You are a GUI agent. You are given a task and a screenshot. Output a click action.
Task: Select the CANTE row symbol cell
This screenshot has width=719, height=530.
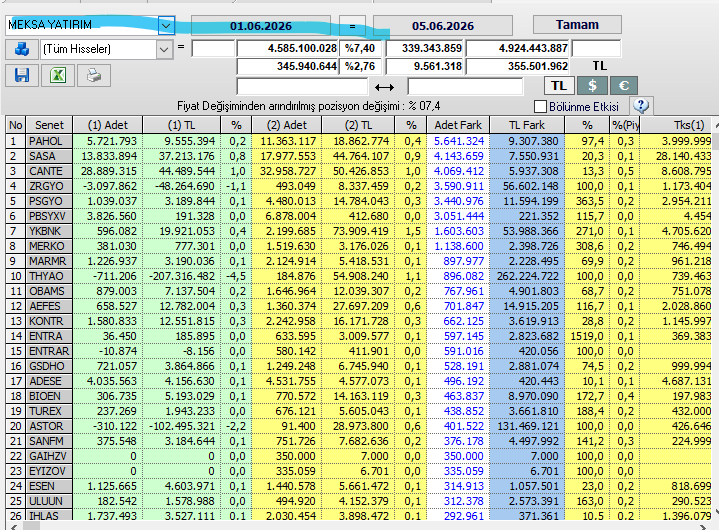49,171
